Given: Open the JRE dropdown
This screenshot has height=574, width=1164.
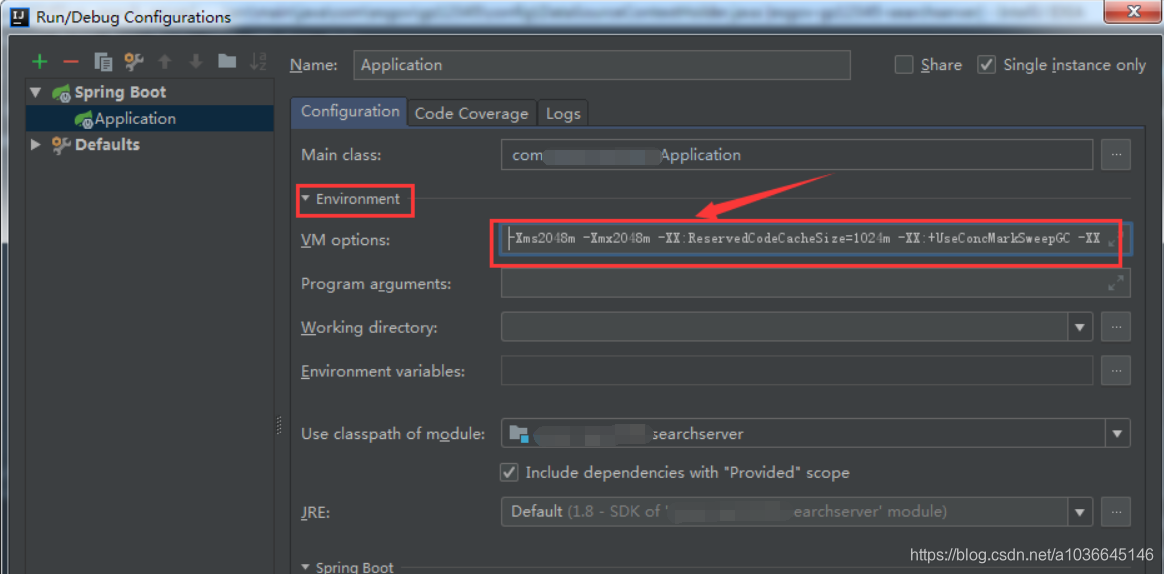Looking at the screenshot, I should click(x=1078, y=511).
